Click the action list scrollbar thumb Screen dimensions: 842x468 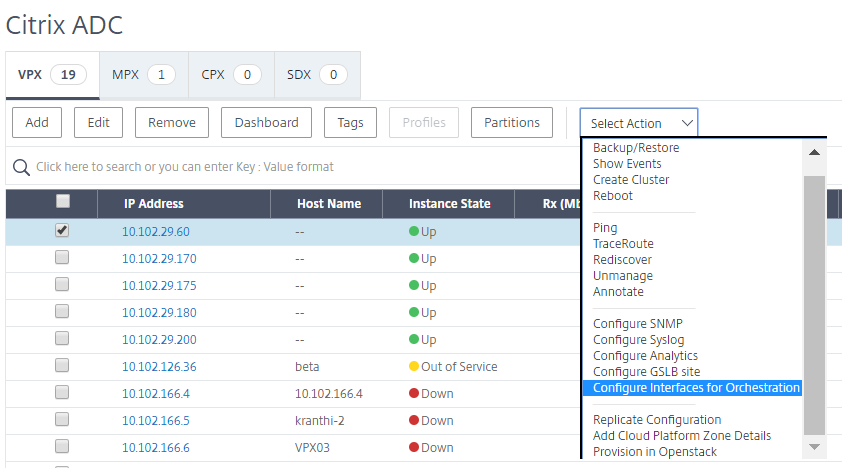(814, 305)
